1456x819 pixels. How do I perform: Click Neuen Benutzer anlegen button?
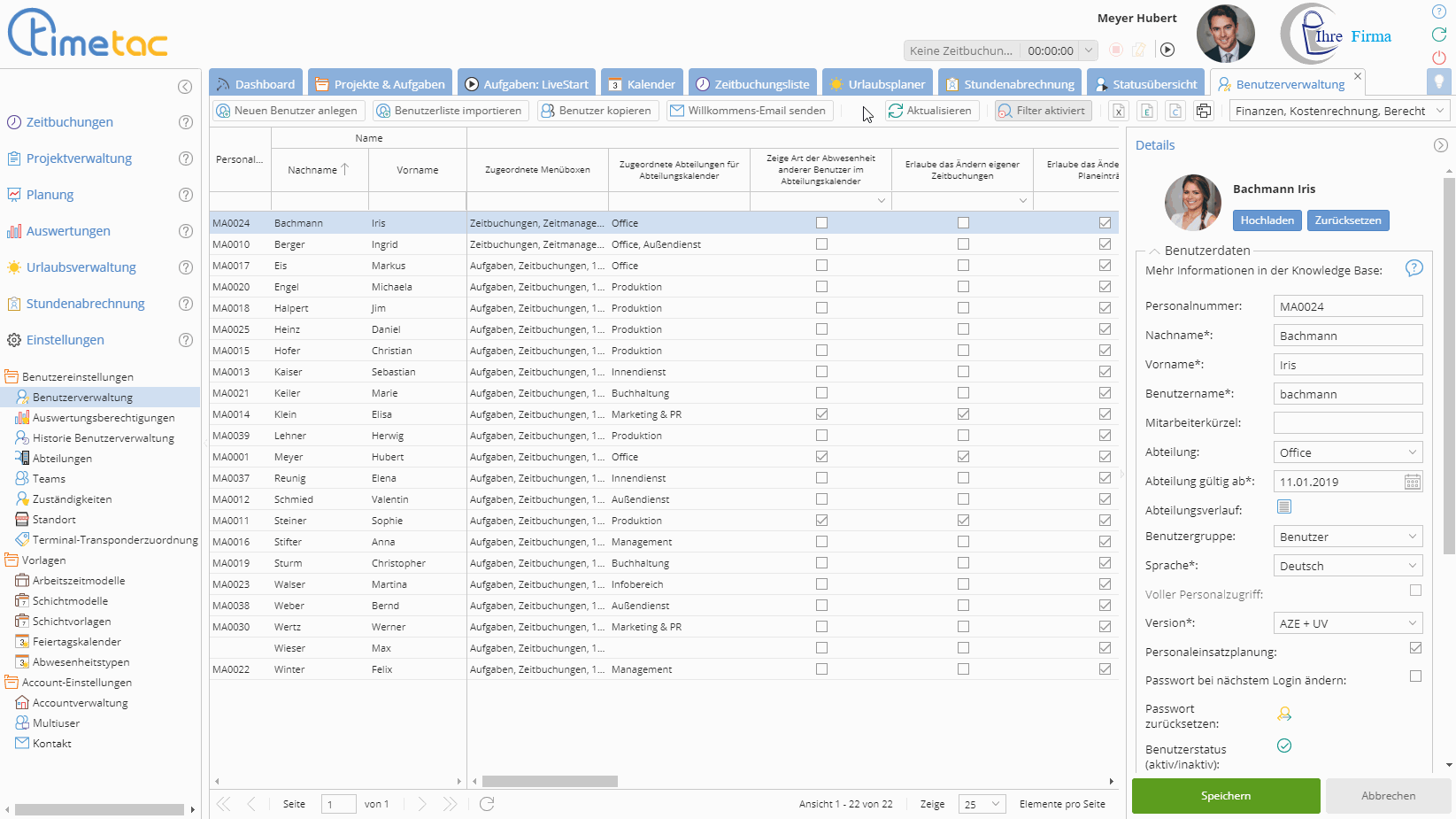click(287, 111)
